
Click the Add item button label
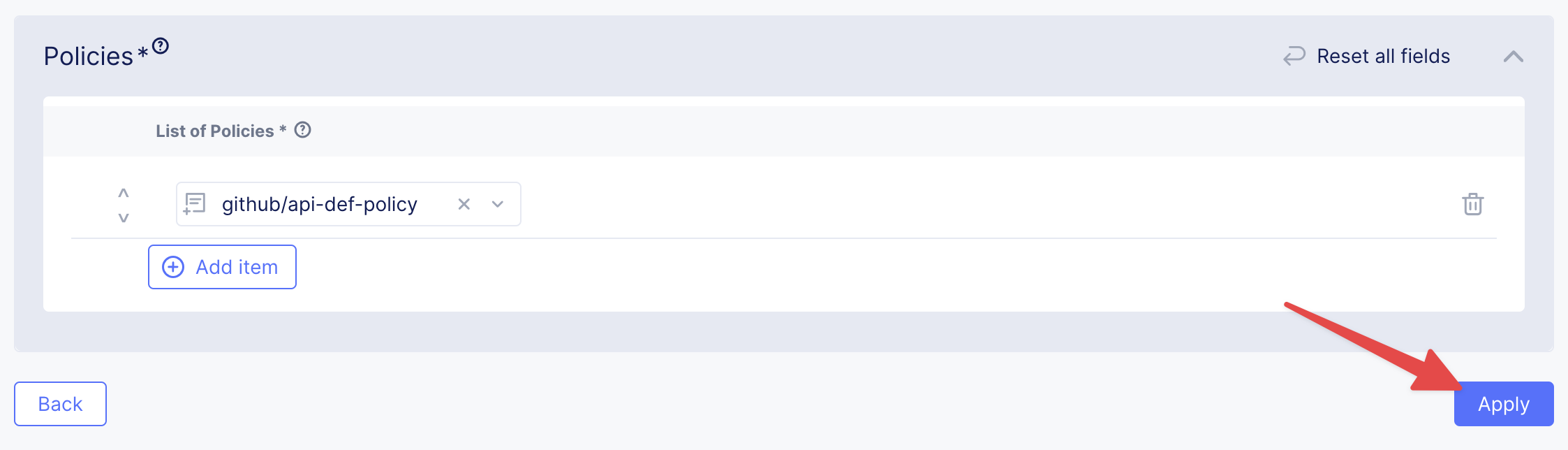pyautogui.click(x=237, y=267)
